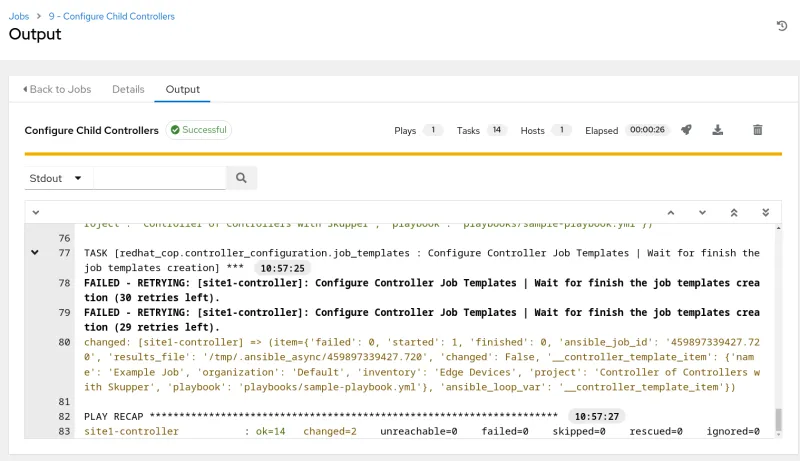The width and height of the screenshot is (800, 461).
Task: Select the Output tab
Action: [x=183, y=89]
